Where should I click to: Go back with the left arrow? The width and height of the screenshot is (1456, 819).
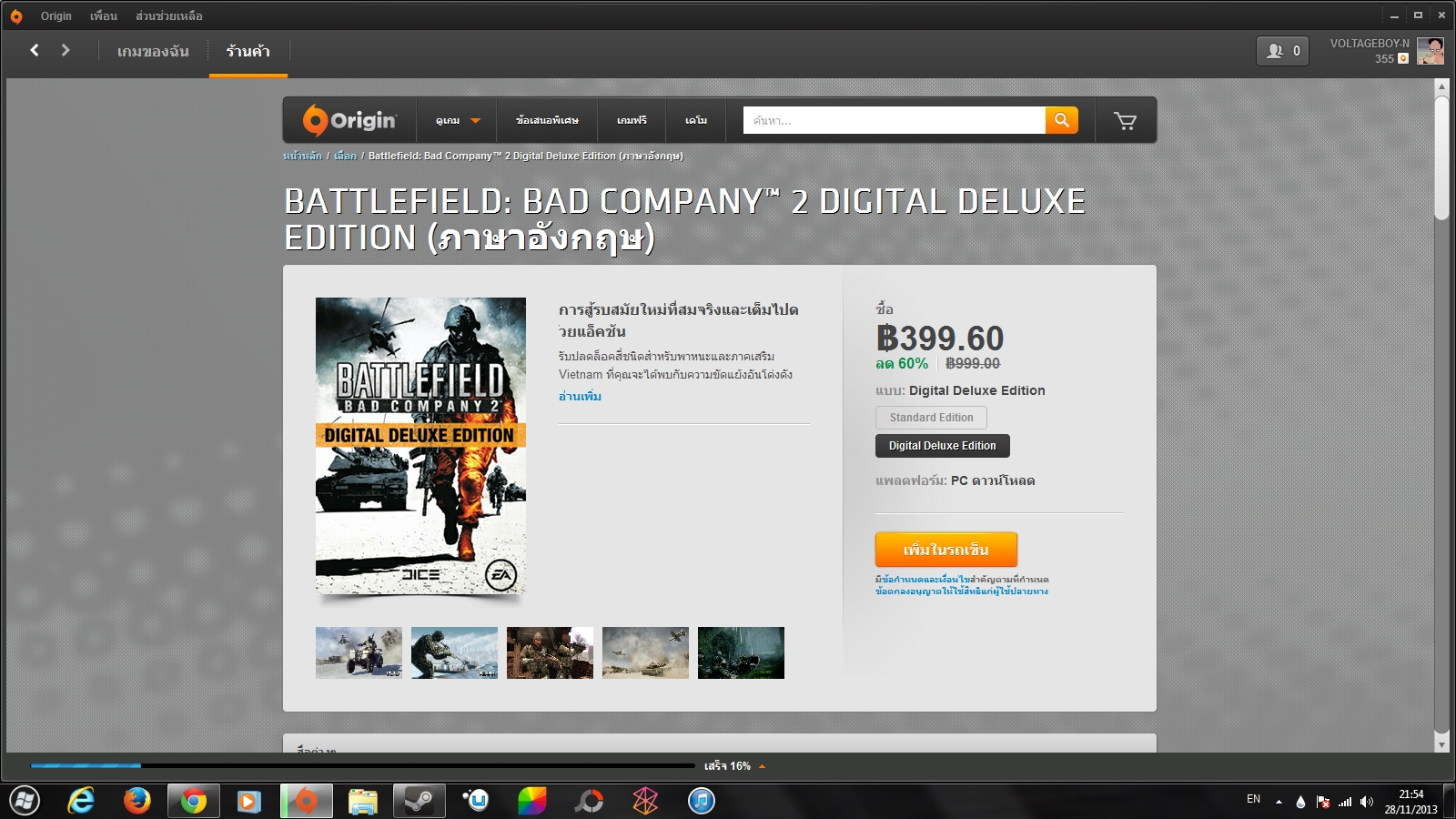tap(35, 50)
